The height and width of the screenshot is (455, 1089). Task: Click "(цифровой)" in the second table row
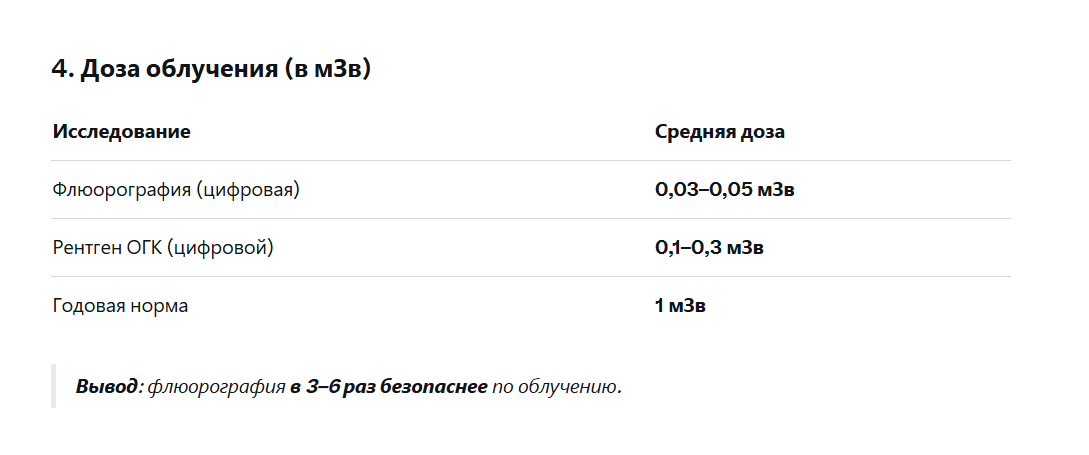[x=221, y=247]
